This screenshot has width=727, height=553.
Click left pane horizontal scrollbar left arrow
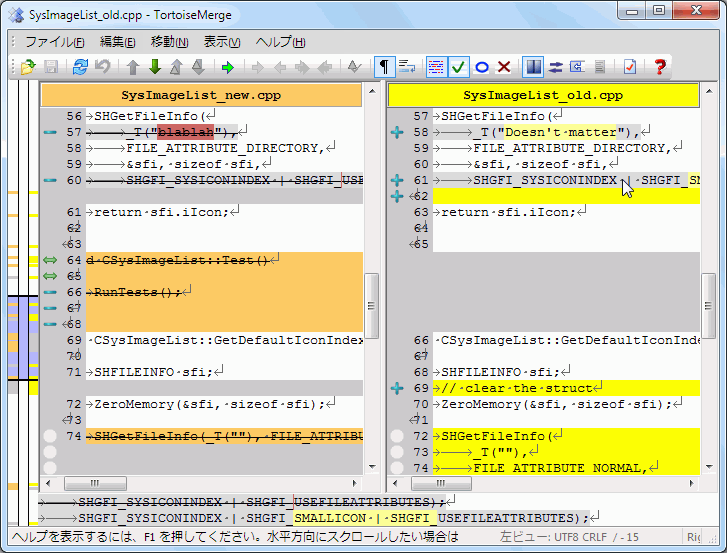[x=48, y=483]
